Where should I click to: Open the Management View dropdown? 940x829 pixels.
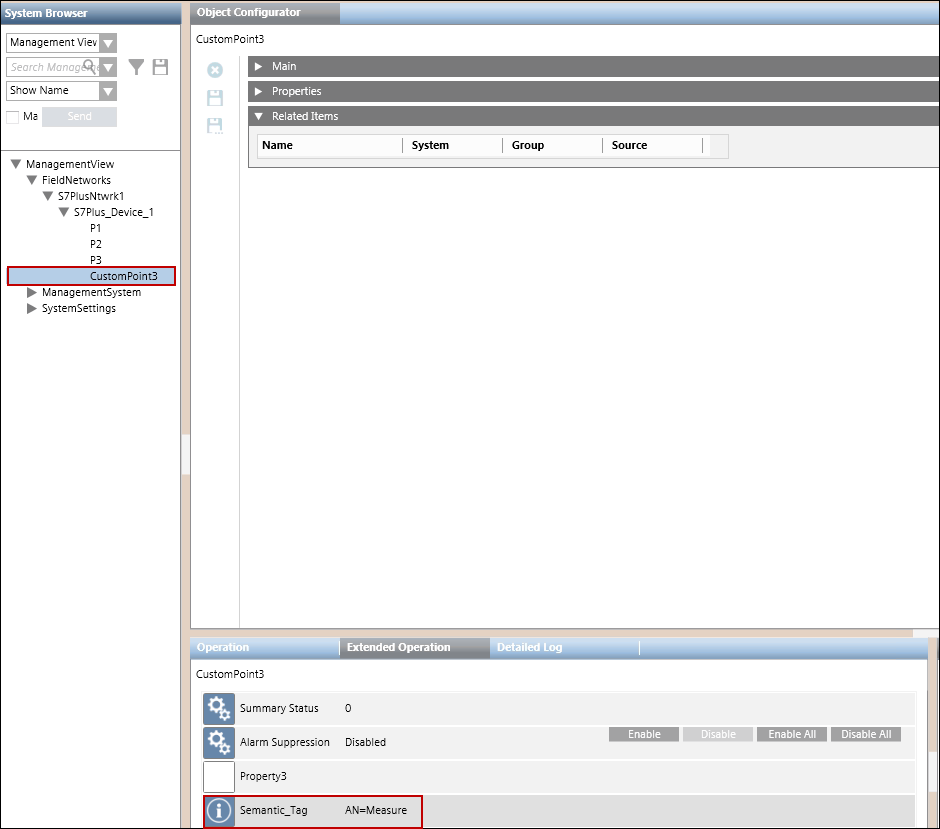pos(108,43)
